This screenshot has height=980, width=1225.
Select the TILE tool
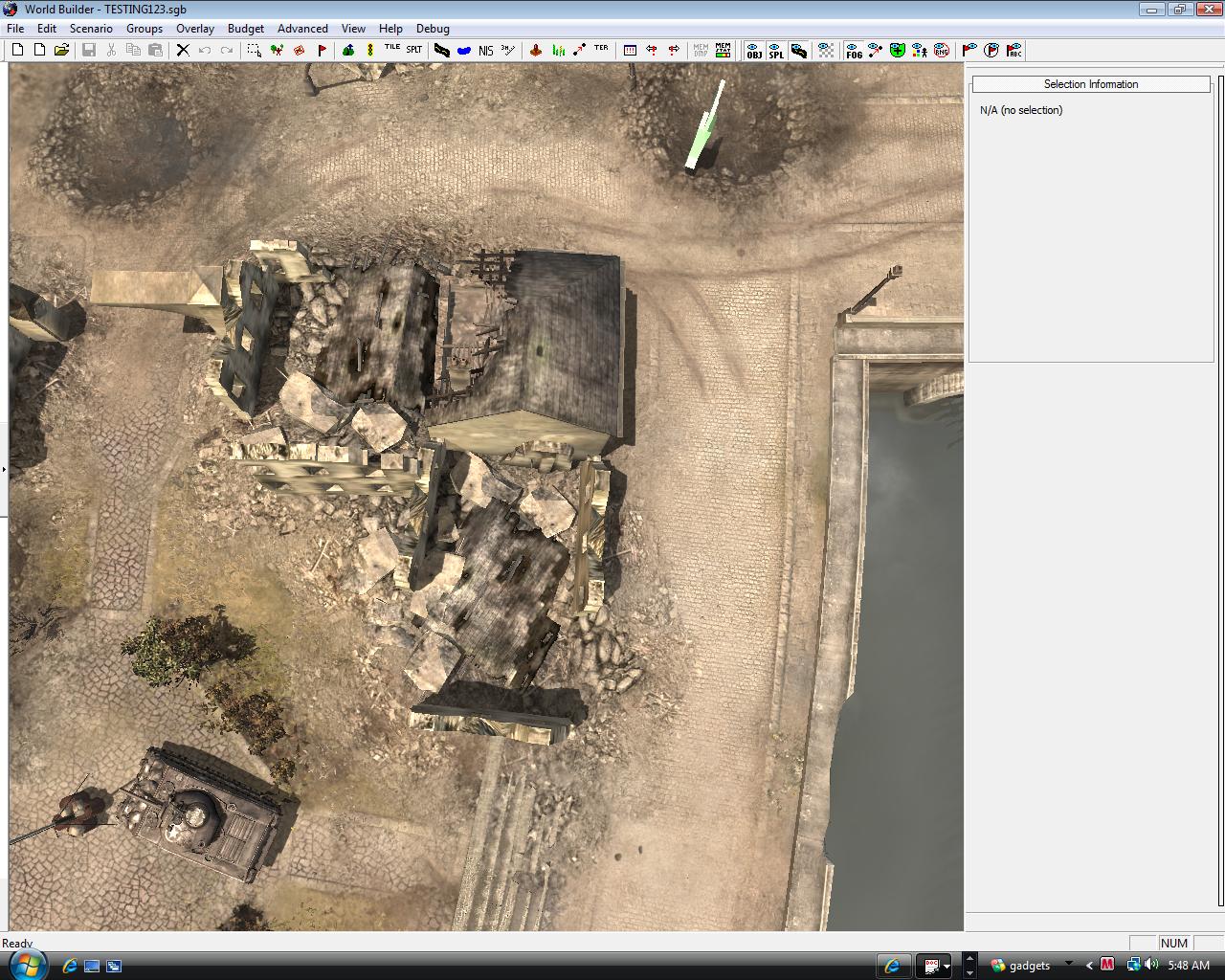coord(392,48)
